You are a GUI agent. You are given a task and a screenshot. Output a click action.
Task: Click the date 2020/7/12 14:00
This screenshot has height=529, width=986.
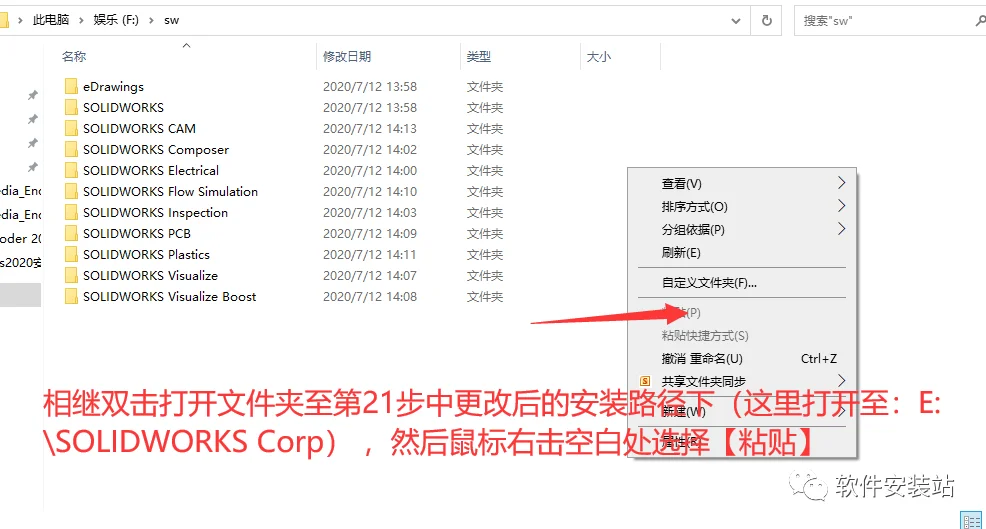pyautogui.click(x=370, y=170)
